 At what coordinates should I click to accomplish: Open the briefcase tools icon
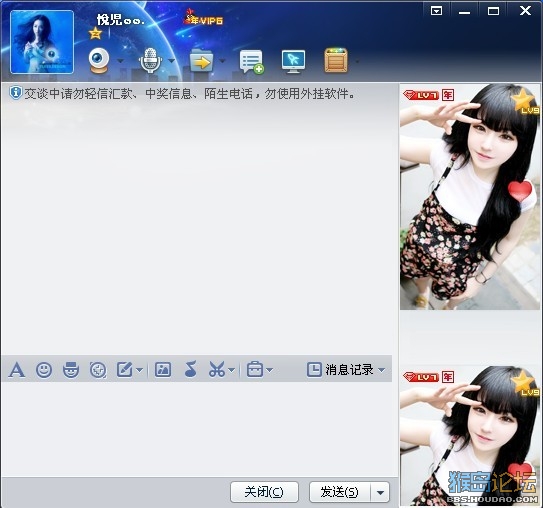[x=255, y=369]
